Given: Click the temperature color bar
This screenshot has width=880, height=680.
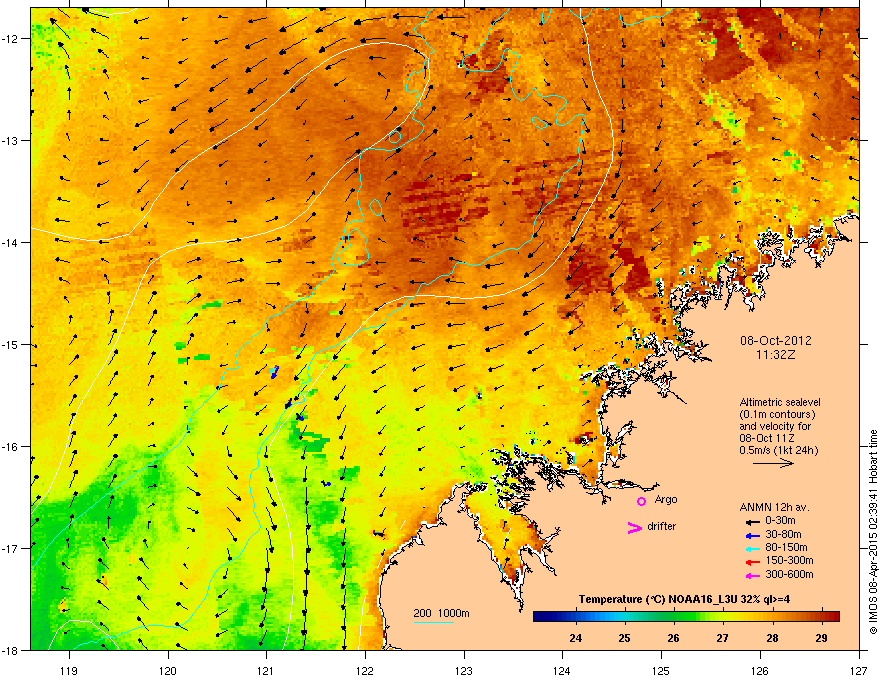Looking at the screenshot, I should click(686, 617).
